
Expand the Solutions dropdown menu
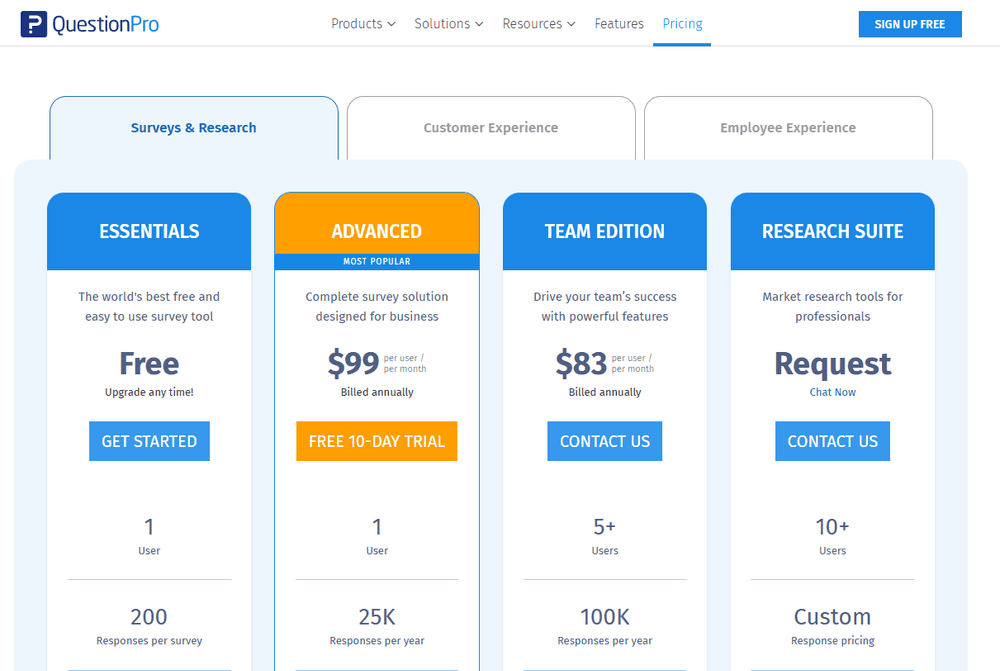[448, 24]
